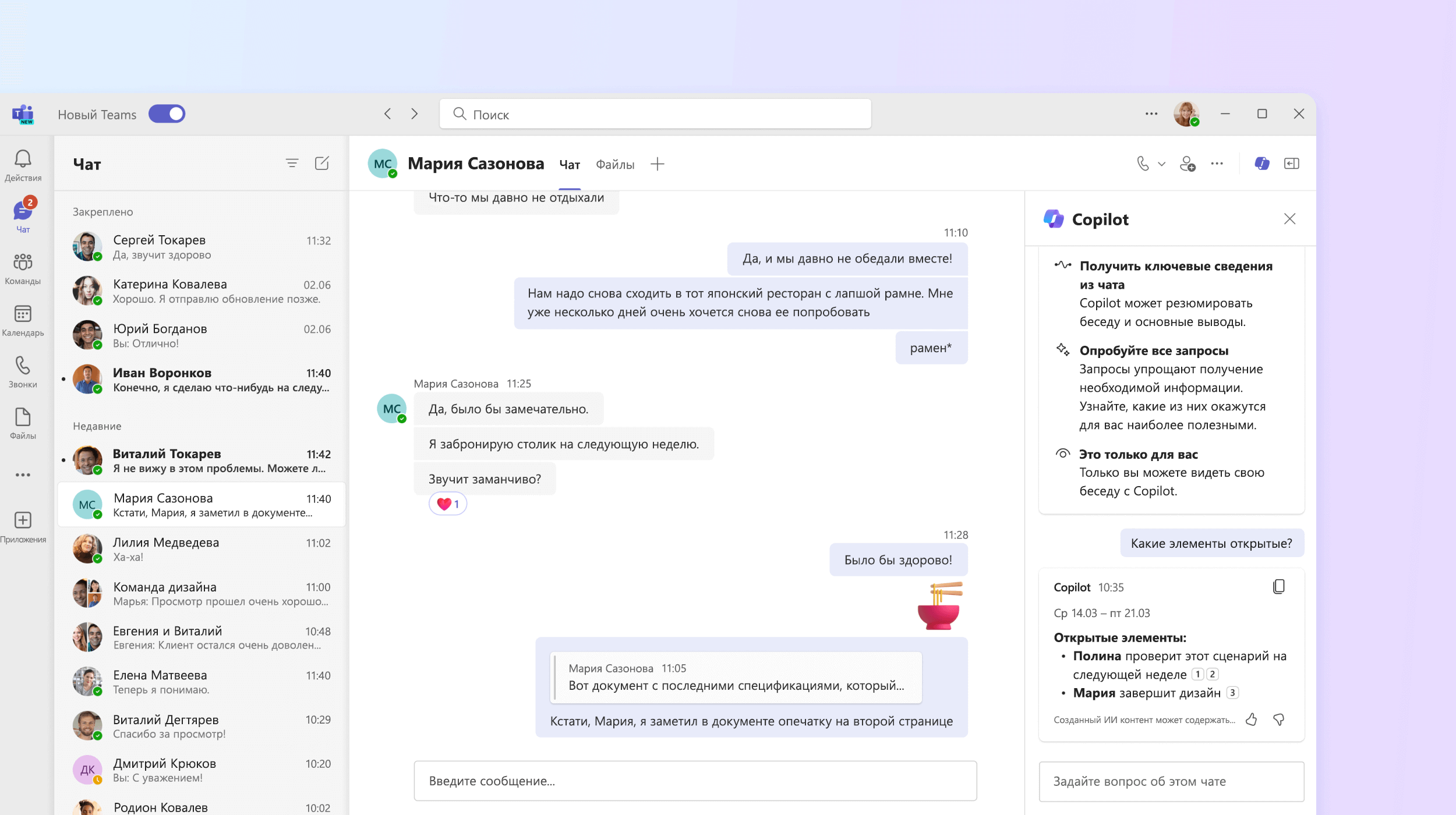Screen dimensions: 1456x815
Task: Open the Calls (Звонки) section
Action: (x=23, y=371)
